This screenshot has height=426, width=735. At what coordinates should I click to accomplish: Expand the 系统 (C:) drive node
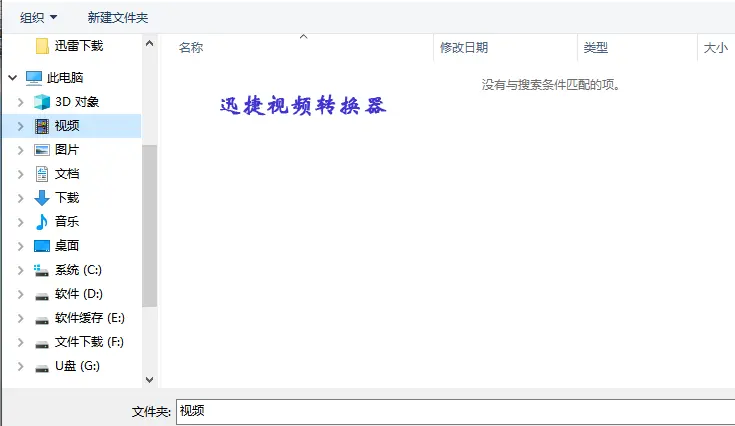(x=20, y=270)
